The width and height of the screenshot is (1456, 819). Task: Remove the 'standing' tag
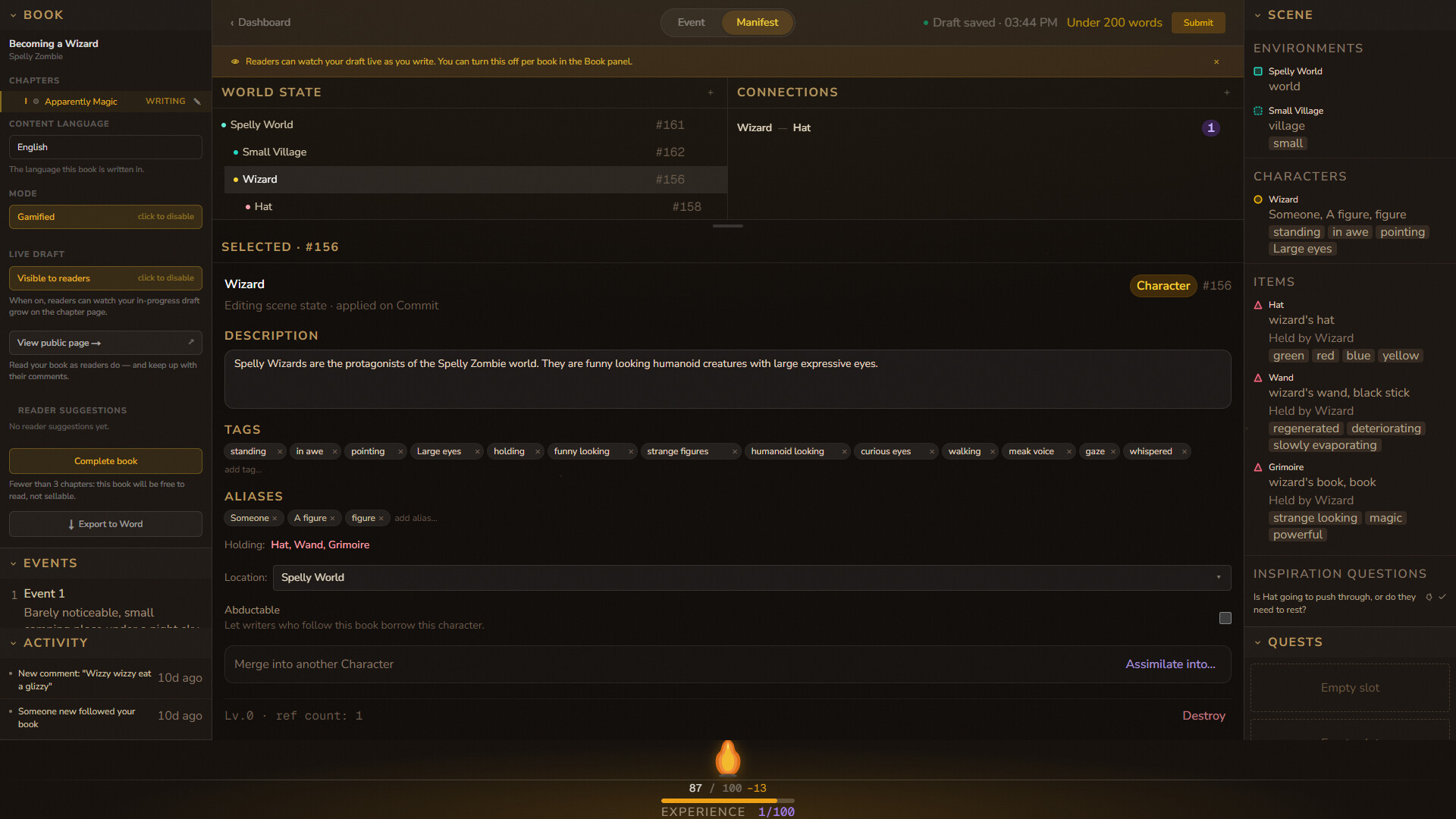tap(280, 452)
